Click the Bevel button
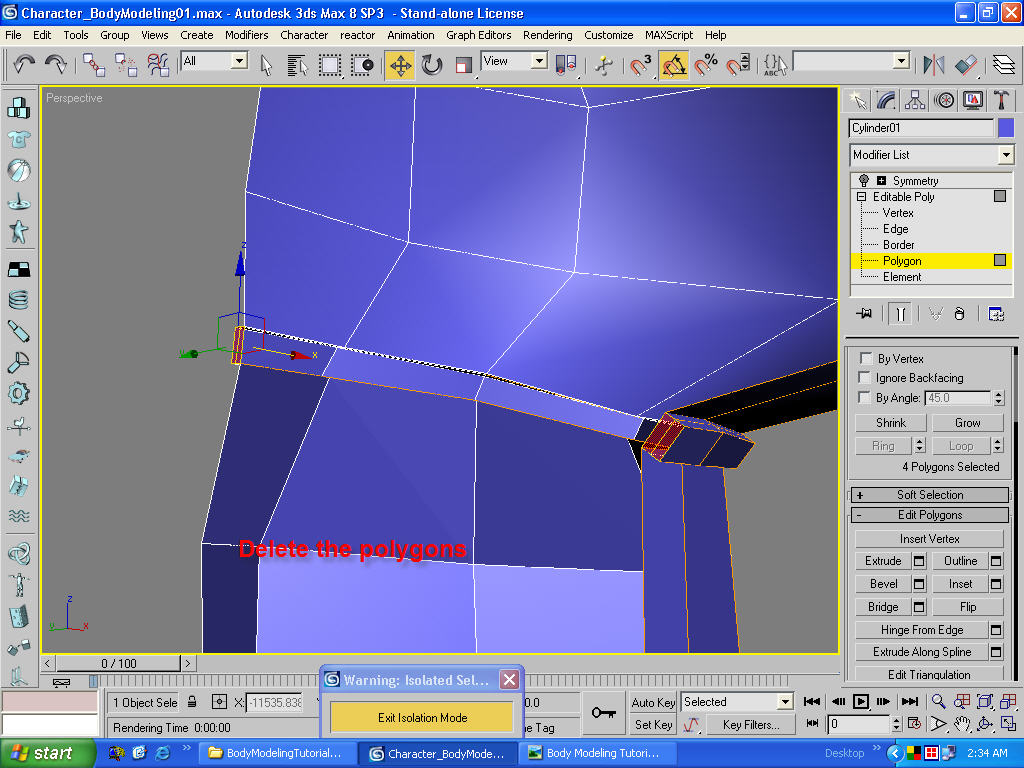Screen dimensions: 1024x768 tap(883, 584)
